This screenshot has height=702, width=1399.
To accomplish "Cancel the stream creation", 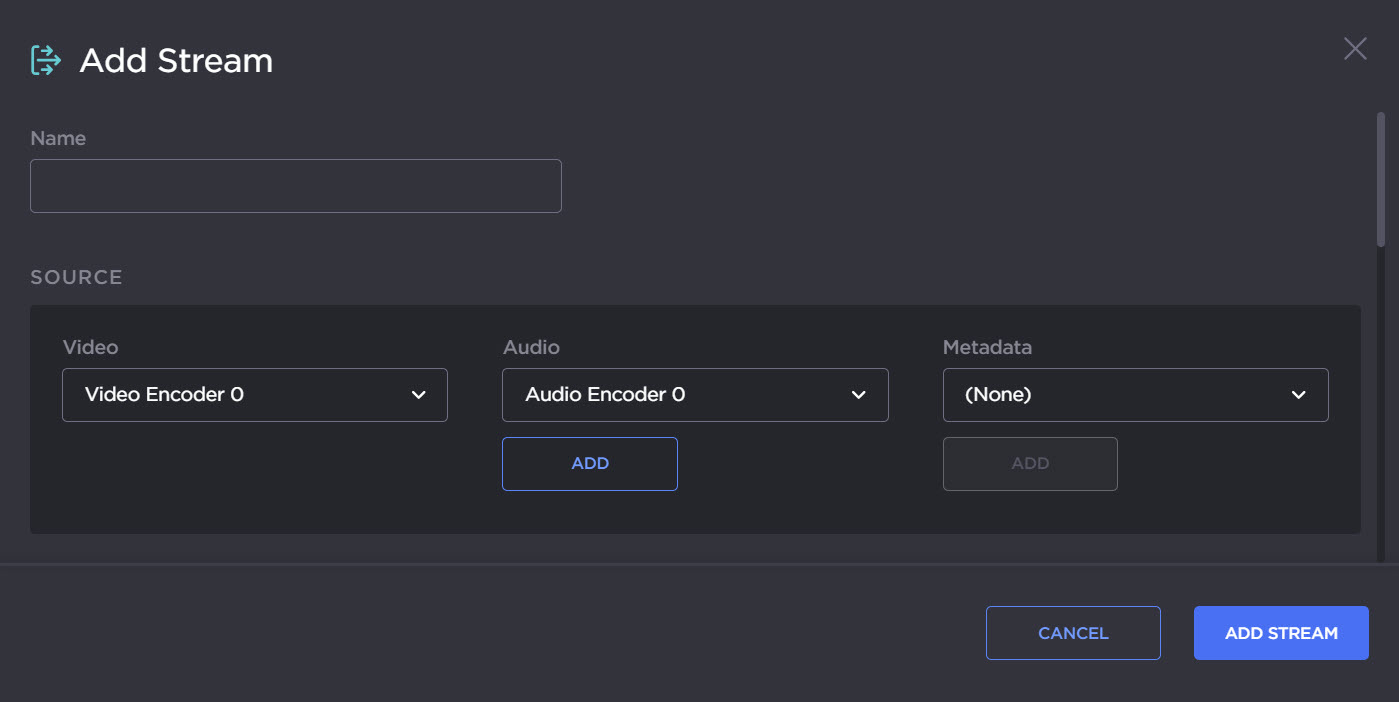I will [1073, 633].
